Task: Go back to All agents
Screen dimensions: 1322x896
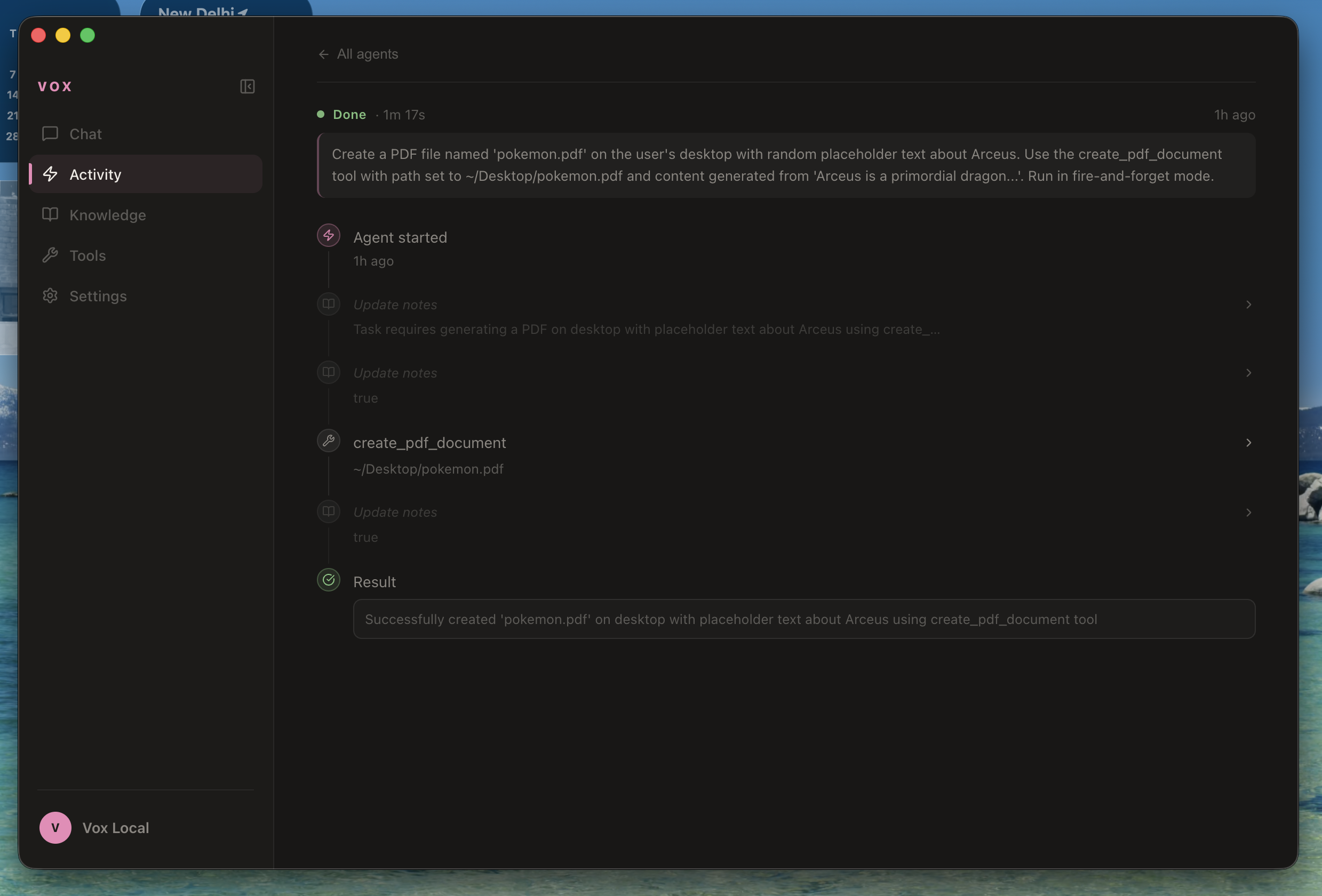Action: (x=359, y=54)
